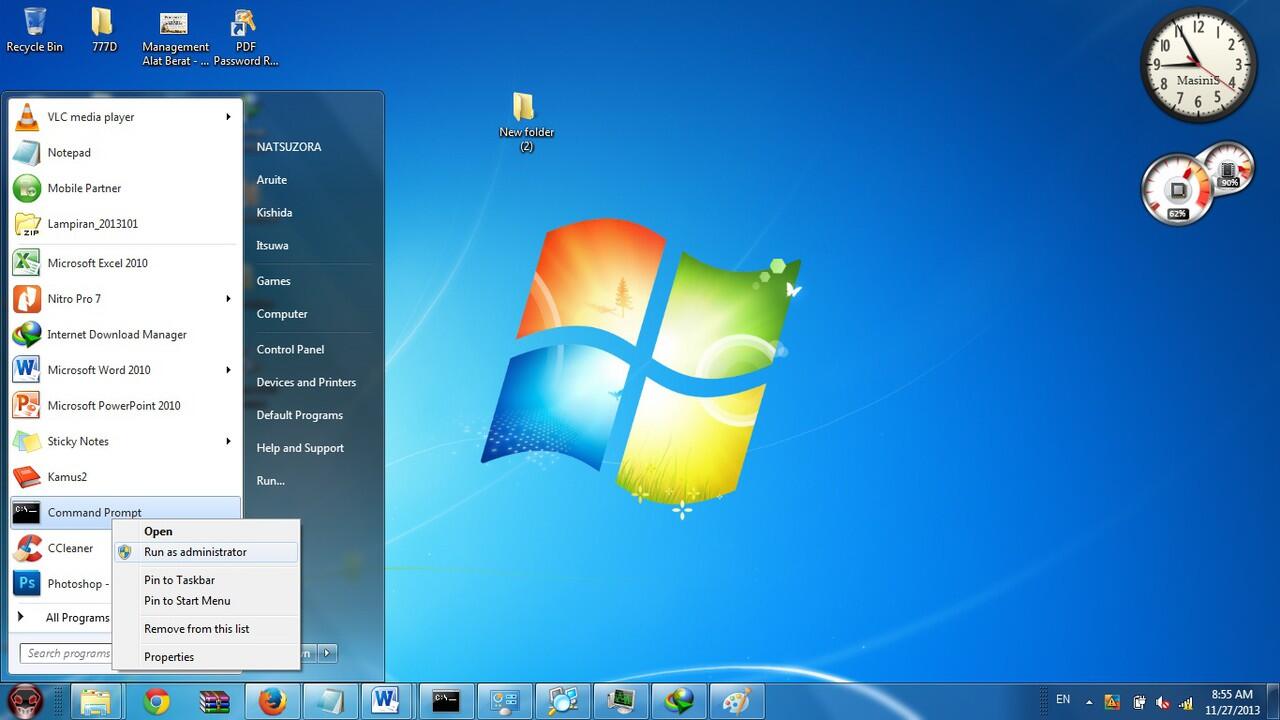Launch Microsoft Excel 2010
The height and width of the screenshot is (720, 1280).
(x=125, y=263)
